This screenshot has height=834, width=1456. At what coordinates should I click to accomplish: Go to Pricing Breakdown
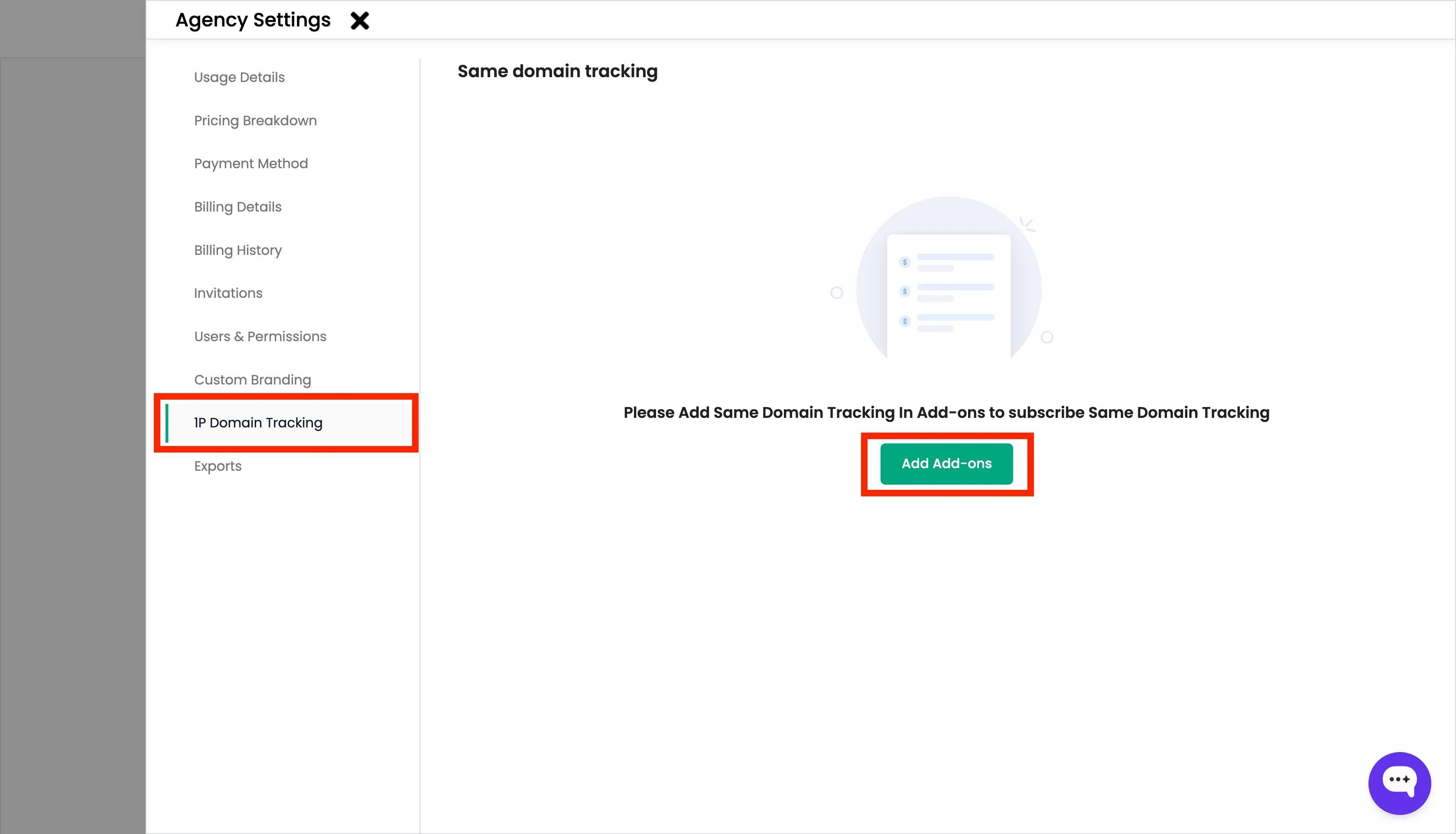(x=255, y=121)
